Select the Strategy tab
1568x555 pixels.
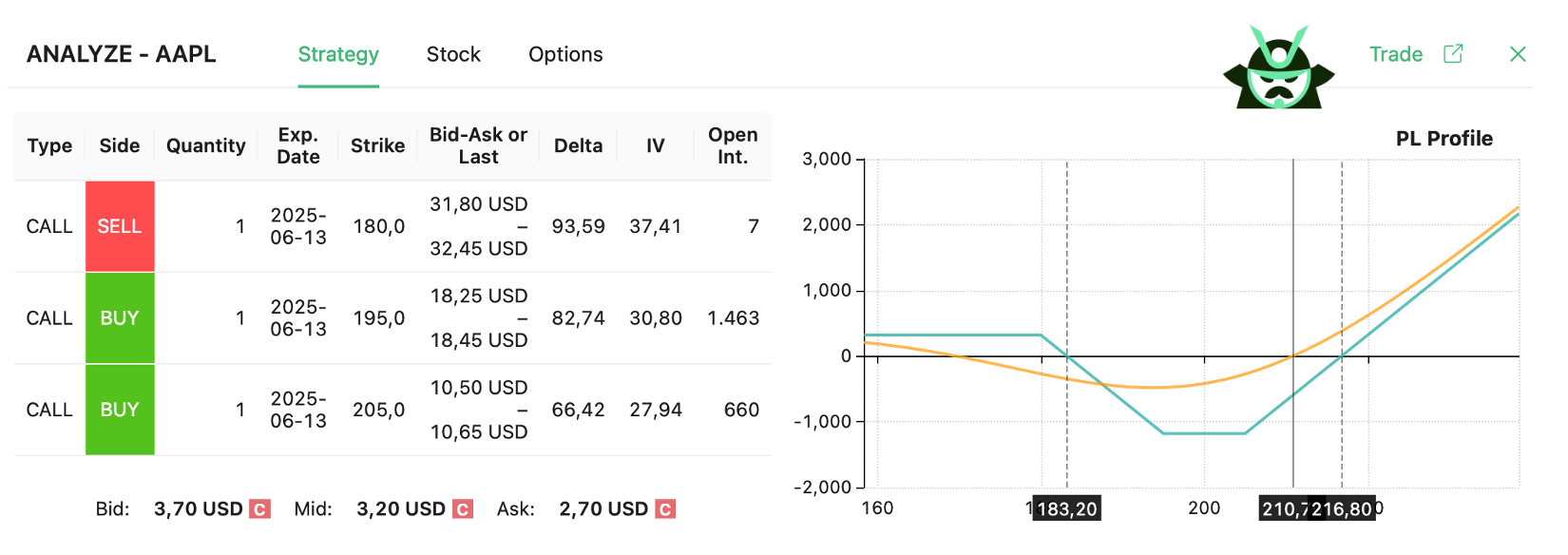tap(338, 54)
